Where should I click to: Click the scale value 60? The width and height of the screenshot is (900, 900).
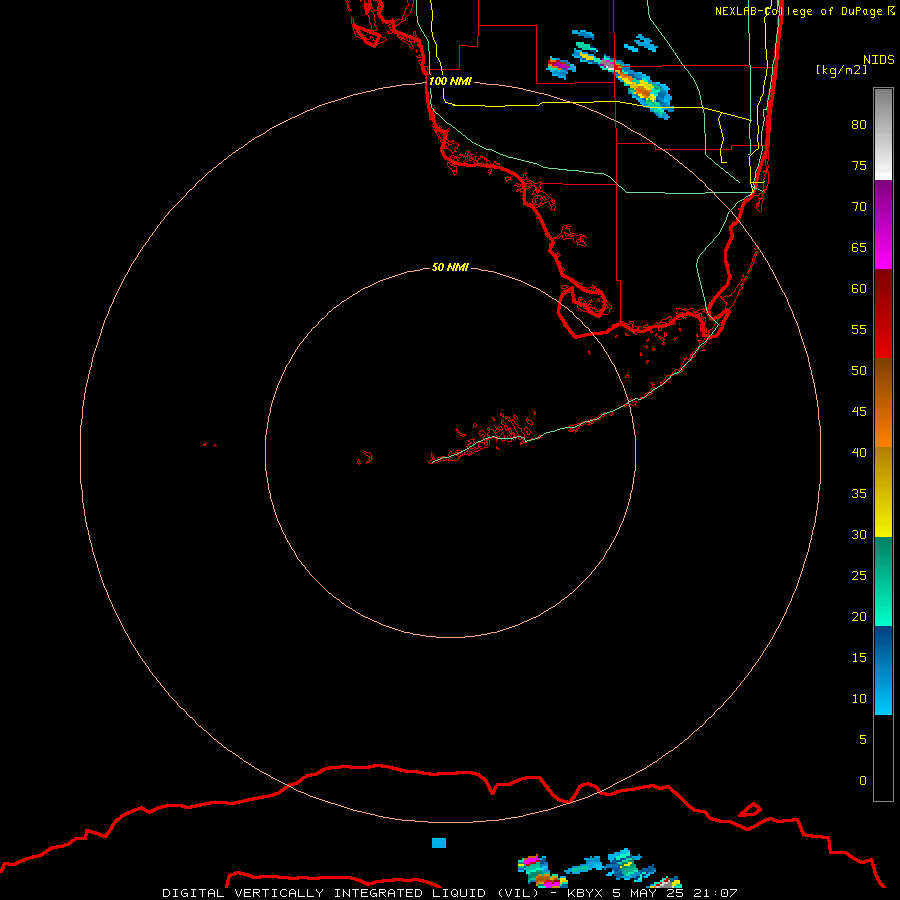pos(859,289)
